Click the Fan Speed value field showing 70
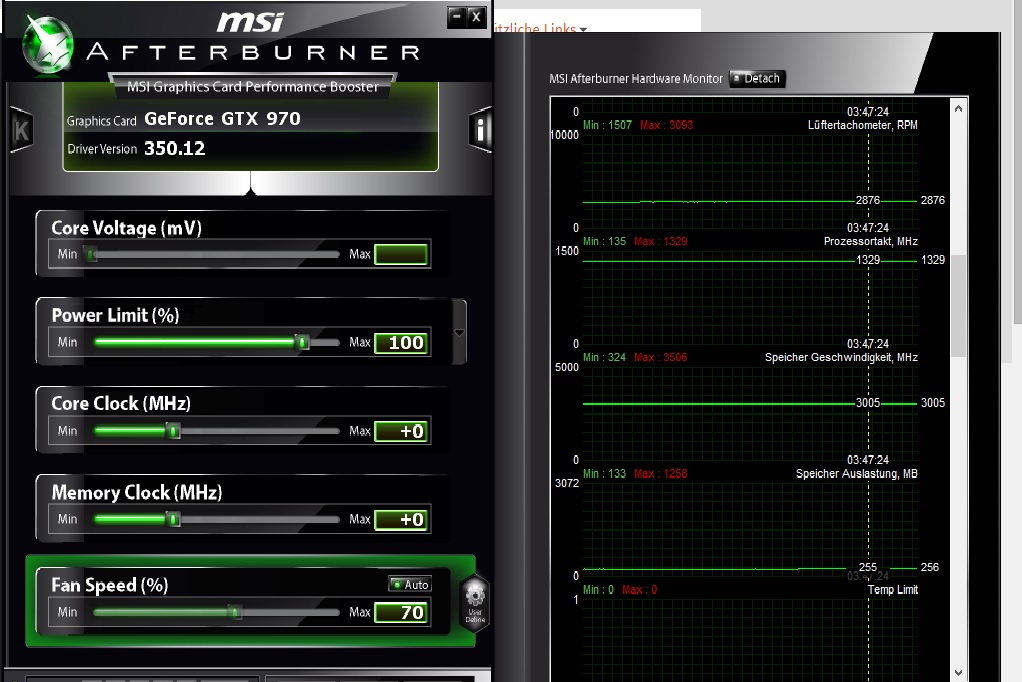Image resolution: width=1022 pixels, height=682 pixels. tap(402, 612)
